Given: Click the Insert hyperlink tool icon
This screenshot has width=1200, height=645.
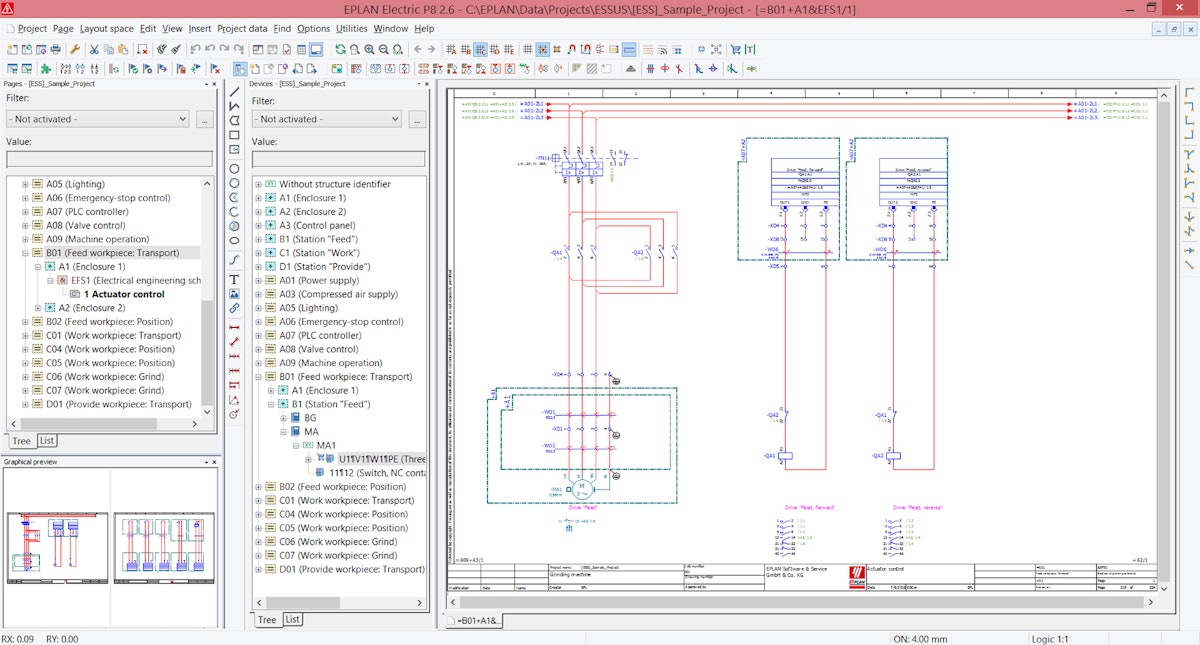Looking at the screenshot, I should [x=235, y=309].
